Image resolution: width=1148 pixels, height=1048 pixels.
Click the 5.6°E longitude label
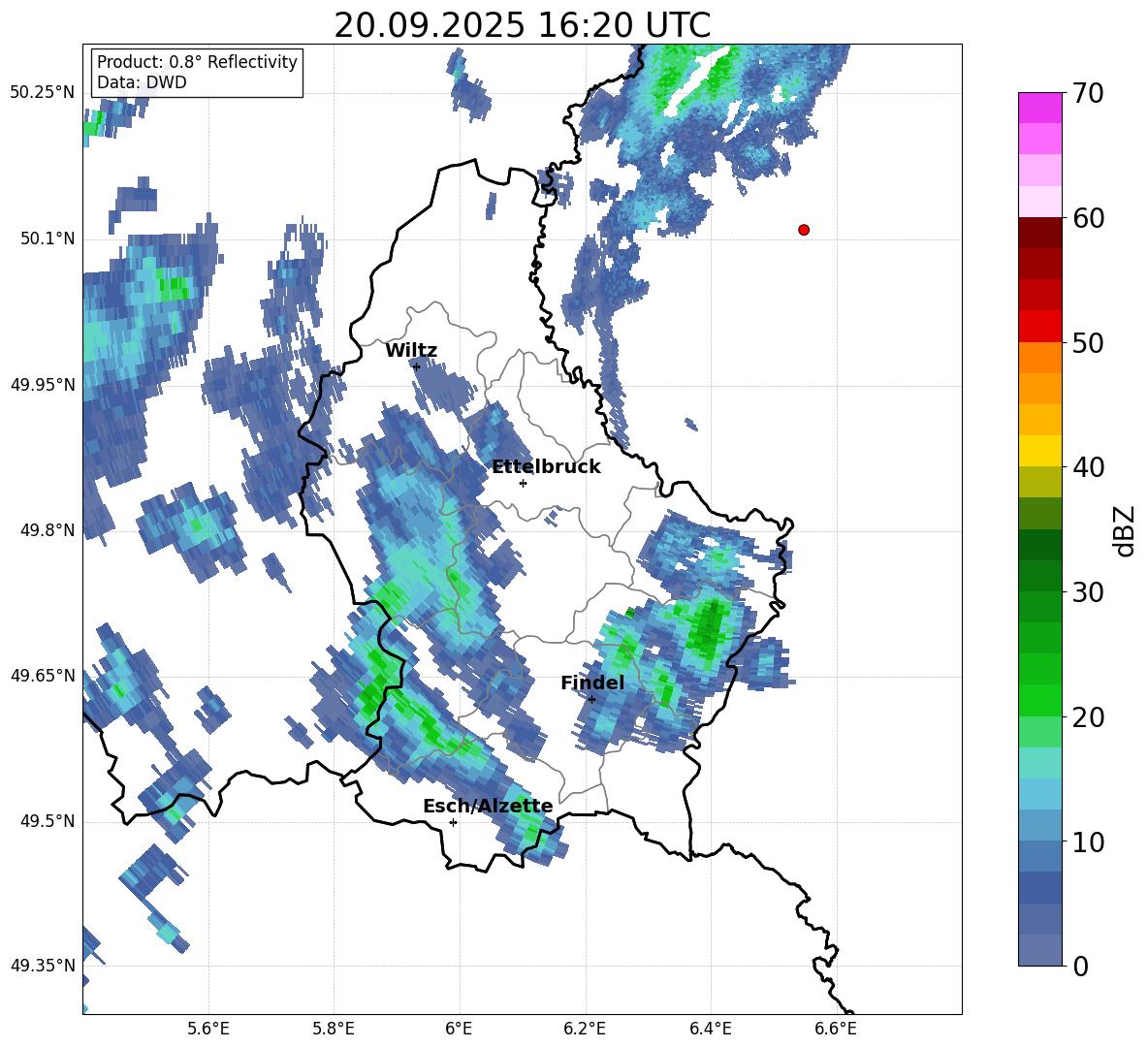click(x=208, y=1029)
